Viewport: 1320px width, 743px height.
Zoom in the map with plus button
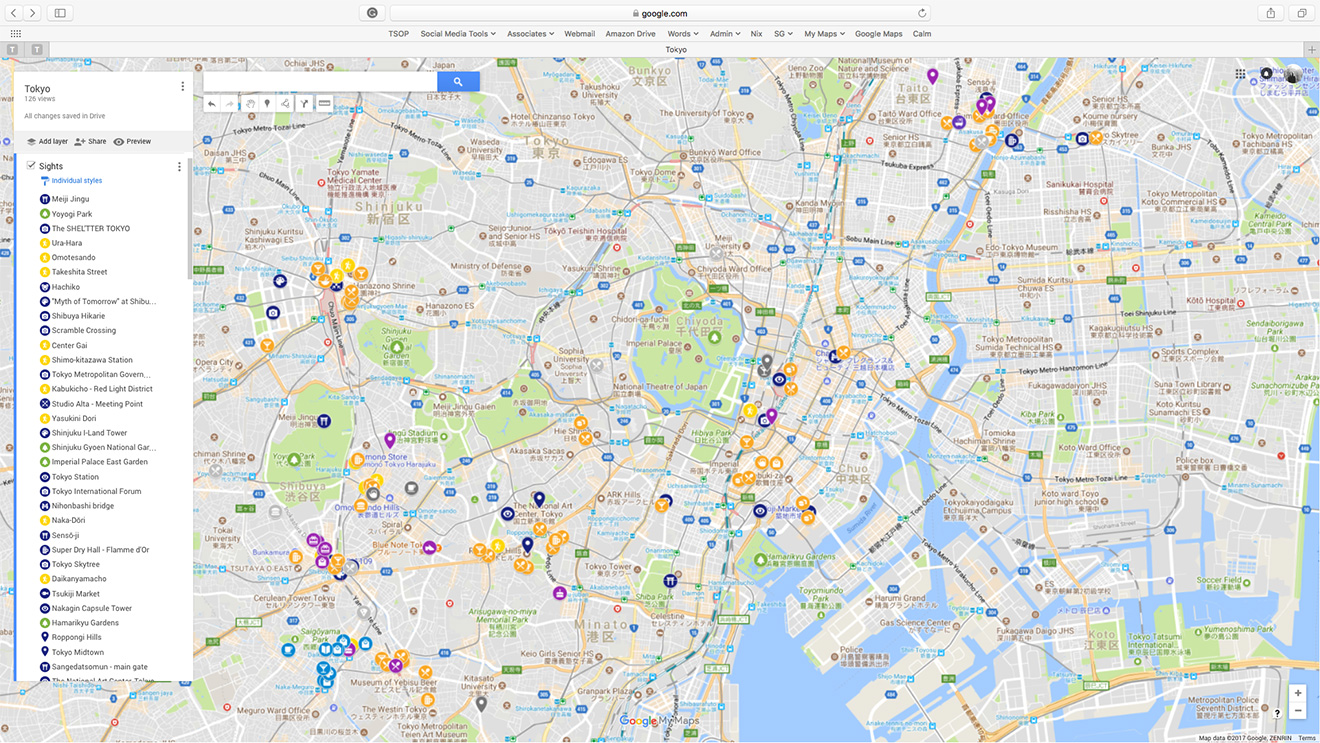point(1297,693)
